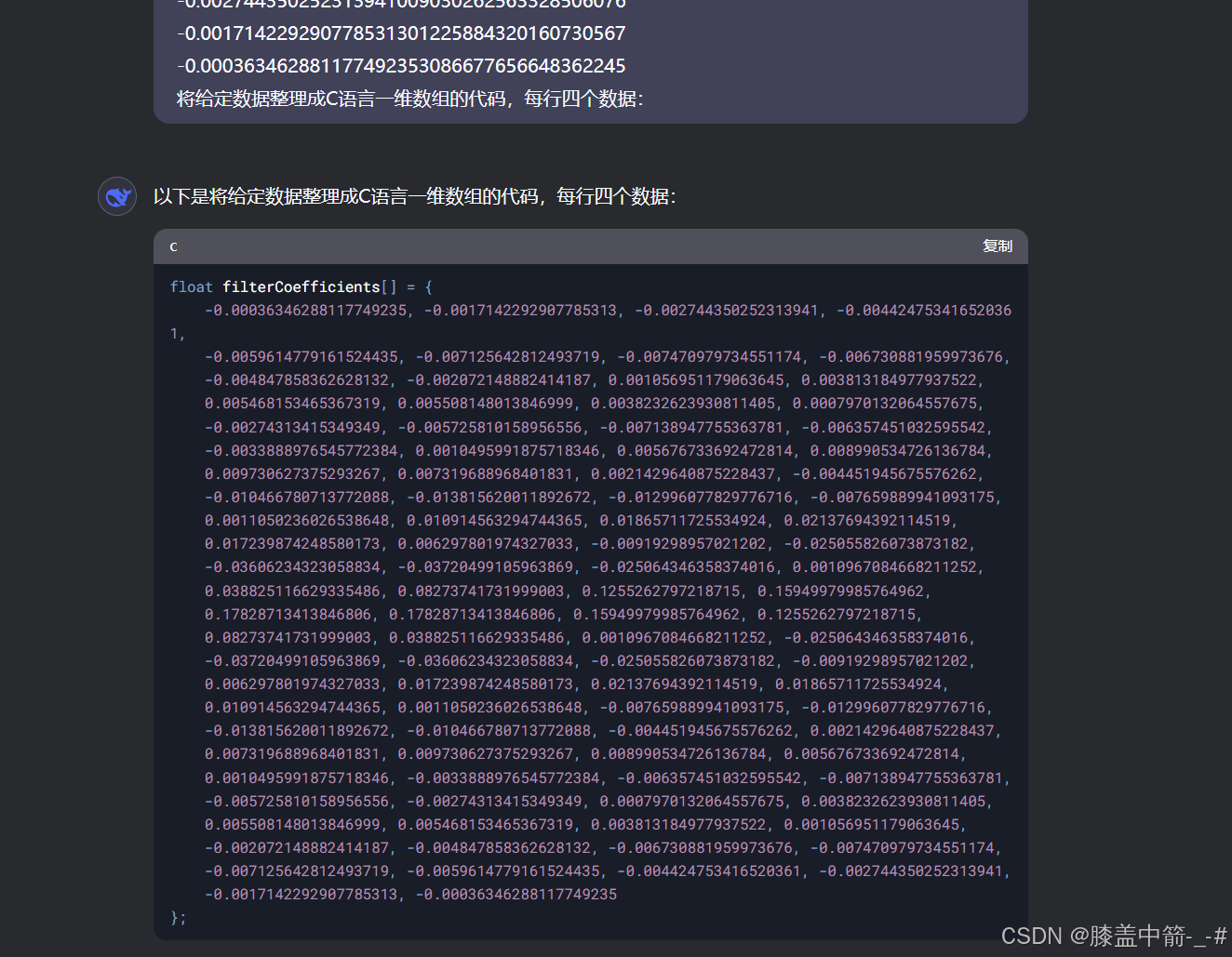Click the CSDN @膝盖中箭 watermark text
Image resolution: width=1232 pixels, height=957 pixels.
tap(1113, 936)
